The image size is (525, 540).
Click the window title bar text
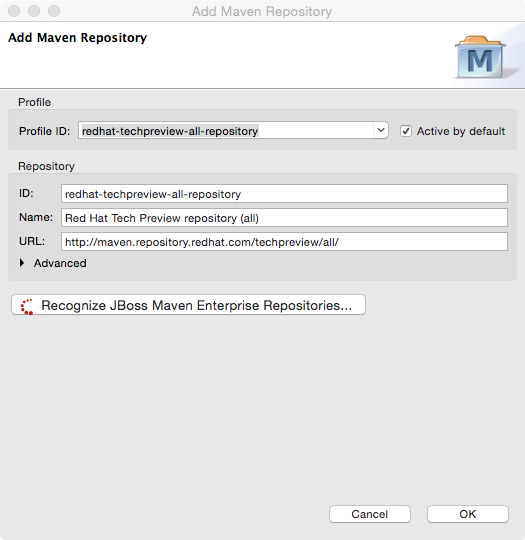coord(262,11)
